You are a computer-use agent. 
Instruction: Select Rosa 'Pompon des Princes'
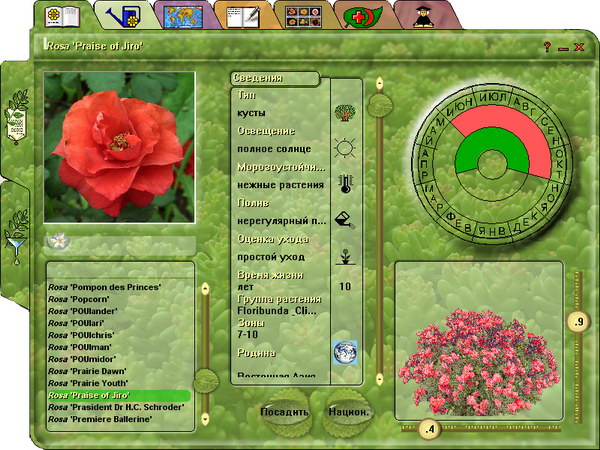(104, 287)
